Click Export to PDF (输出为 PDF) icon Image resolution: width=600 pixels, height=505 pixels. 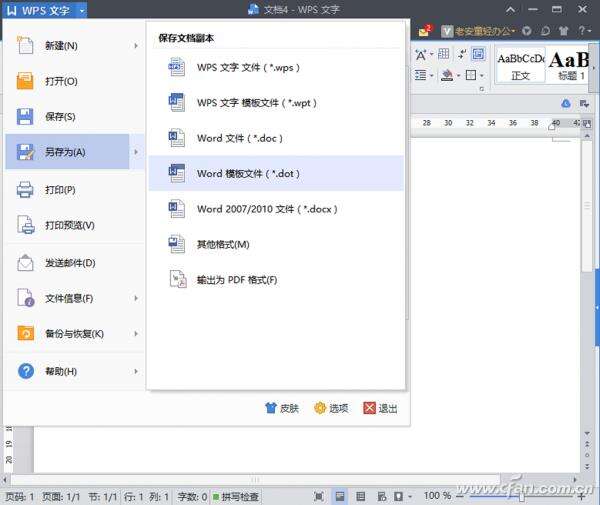pyautogui.click(x=178, y=280)
